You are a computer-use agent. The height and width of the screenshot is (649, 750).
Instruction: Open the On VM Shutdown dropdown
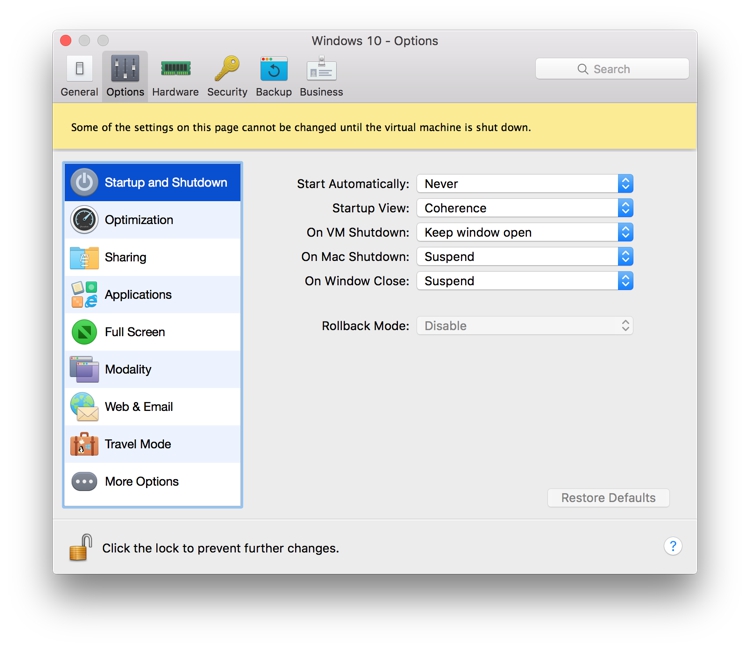(x=525, y=232)
